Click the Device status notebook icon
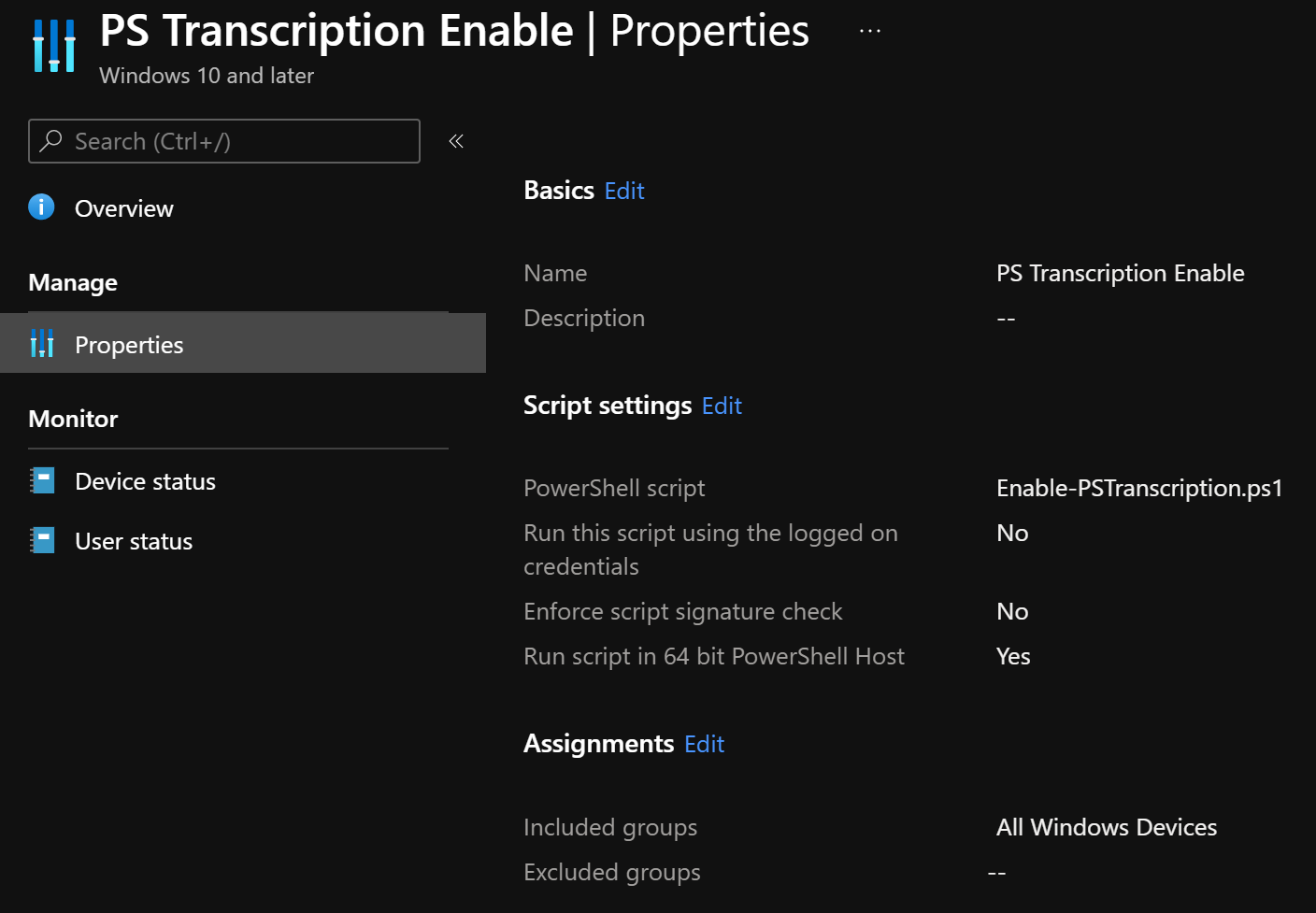The height and width of the screenshot is (913, 1316). tap(42, 480)
